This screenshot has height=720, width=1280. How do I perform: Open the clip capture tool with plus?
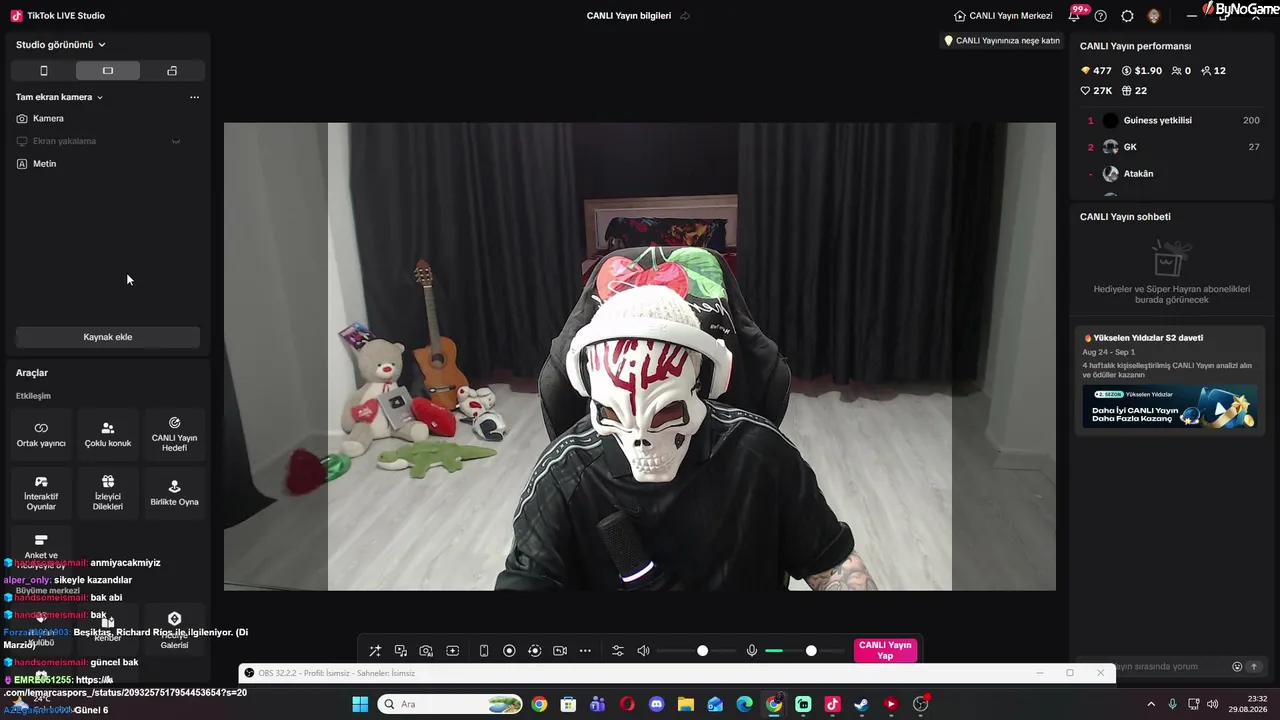click(x=452, y=651)
